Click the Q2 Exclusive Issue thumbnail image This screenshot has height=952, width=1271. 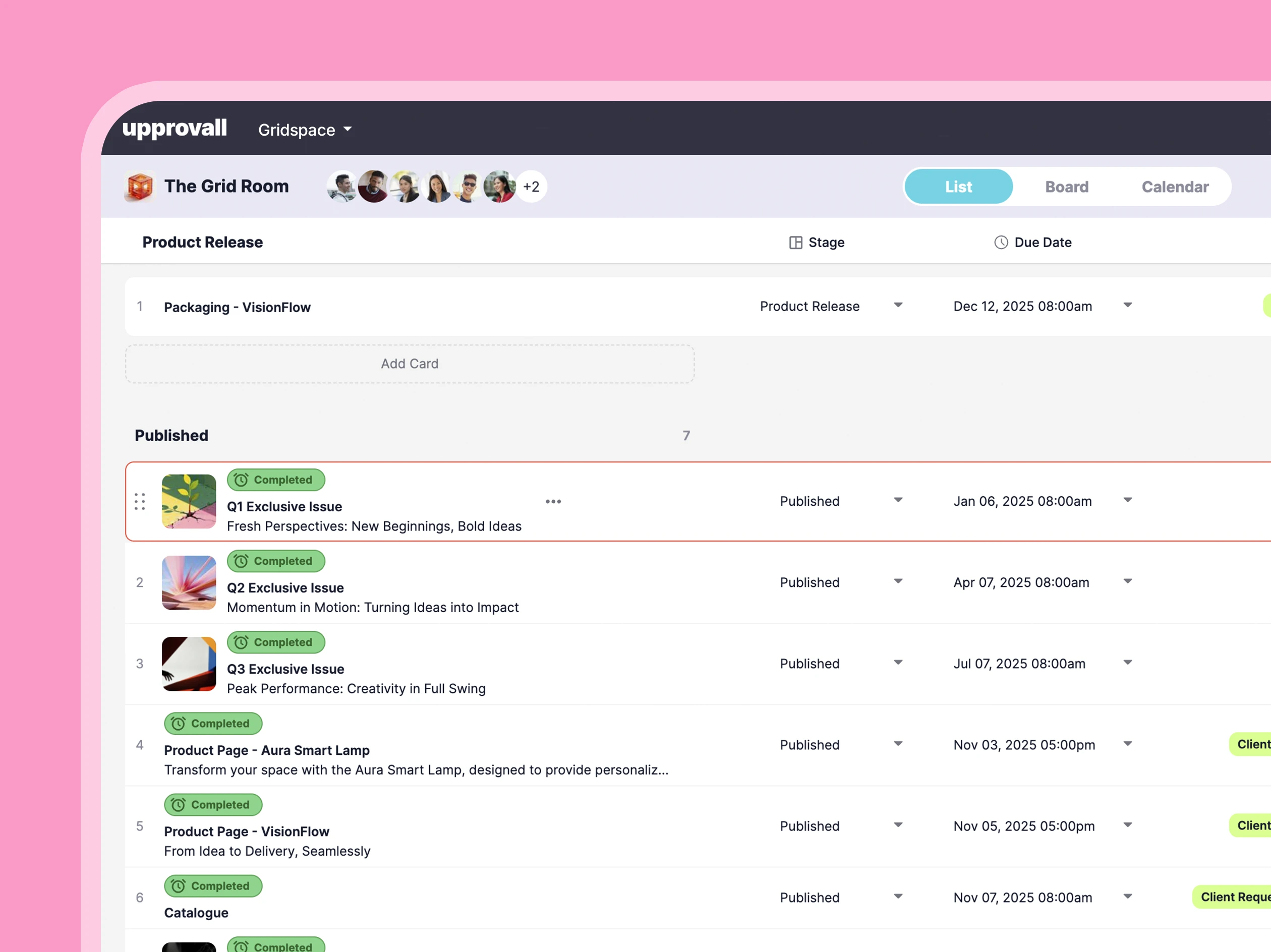tap(189, 583)
